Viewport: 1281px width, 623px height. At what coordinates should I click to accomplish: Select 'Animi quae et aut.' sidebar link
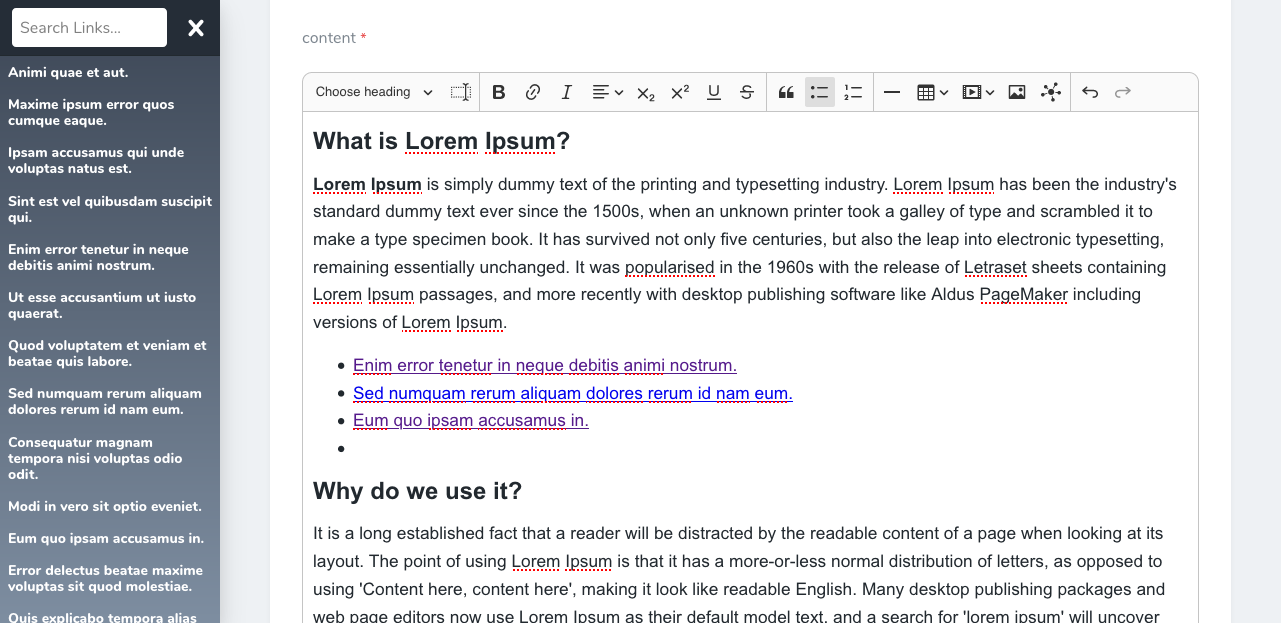tap(68, 72)
